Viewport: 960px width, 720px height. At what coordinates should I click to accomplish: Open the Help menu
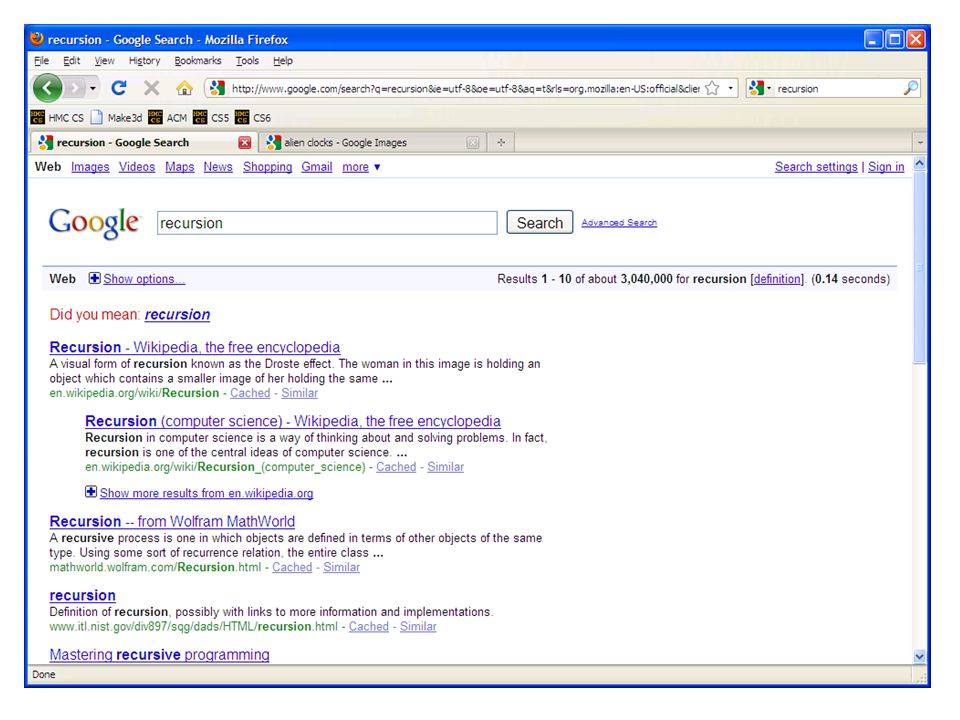point(283,61)
